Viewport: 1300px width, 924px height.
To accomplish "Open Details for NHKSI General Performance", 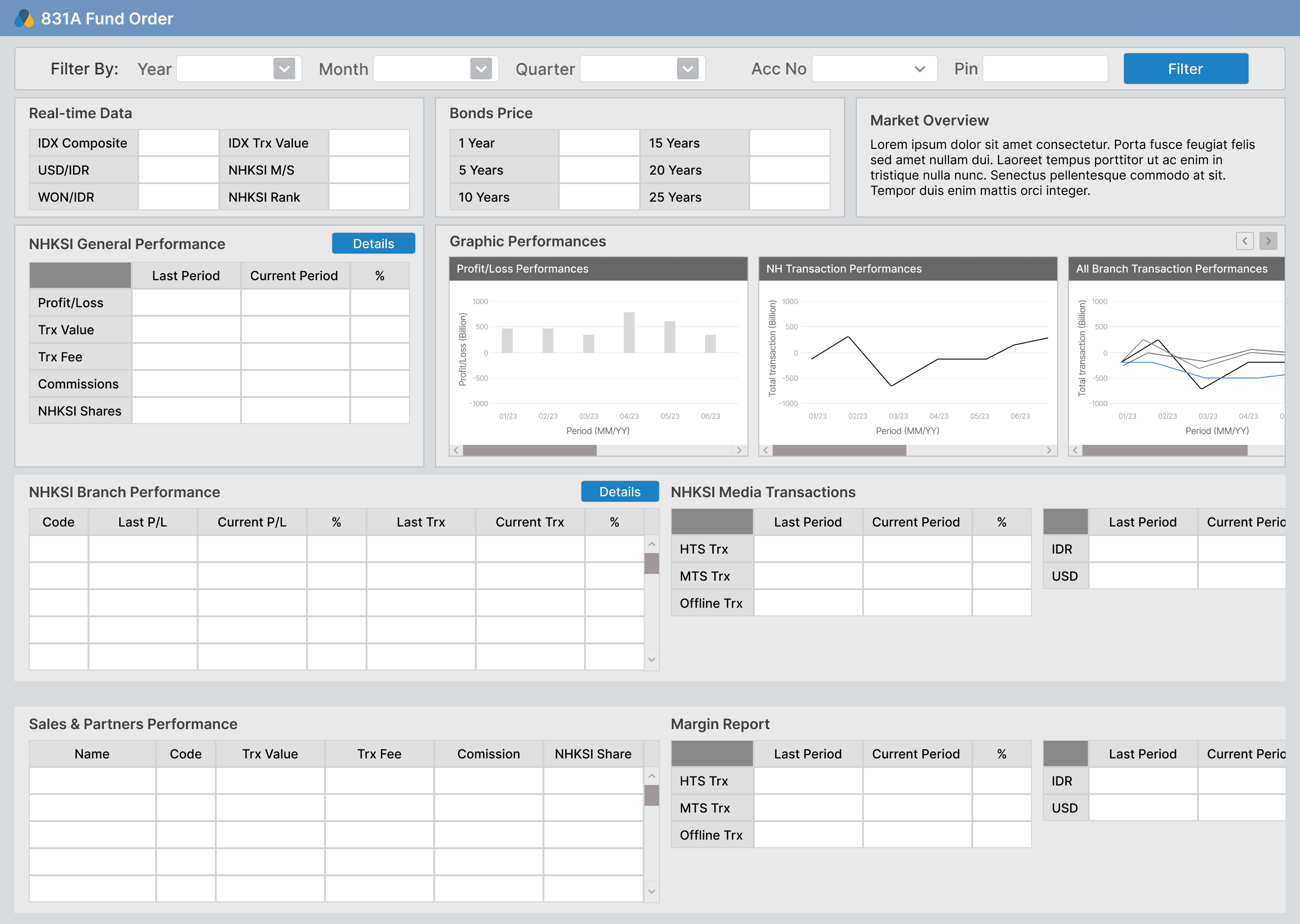I will coord(373,244).
